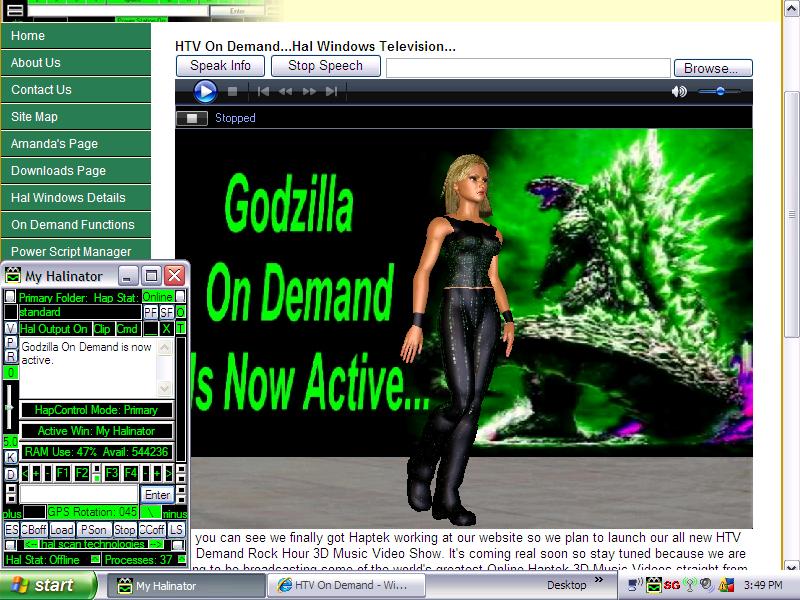The height and width of the screenshot is (600, 800).
Task: Click the green T indicator in Halinator
Action: (181, 329)
